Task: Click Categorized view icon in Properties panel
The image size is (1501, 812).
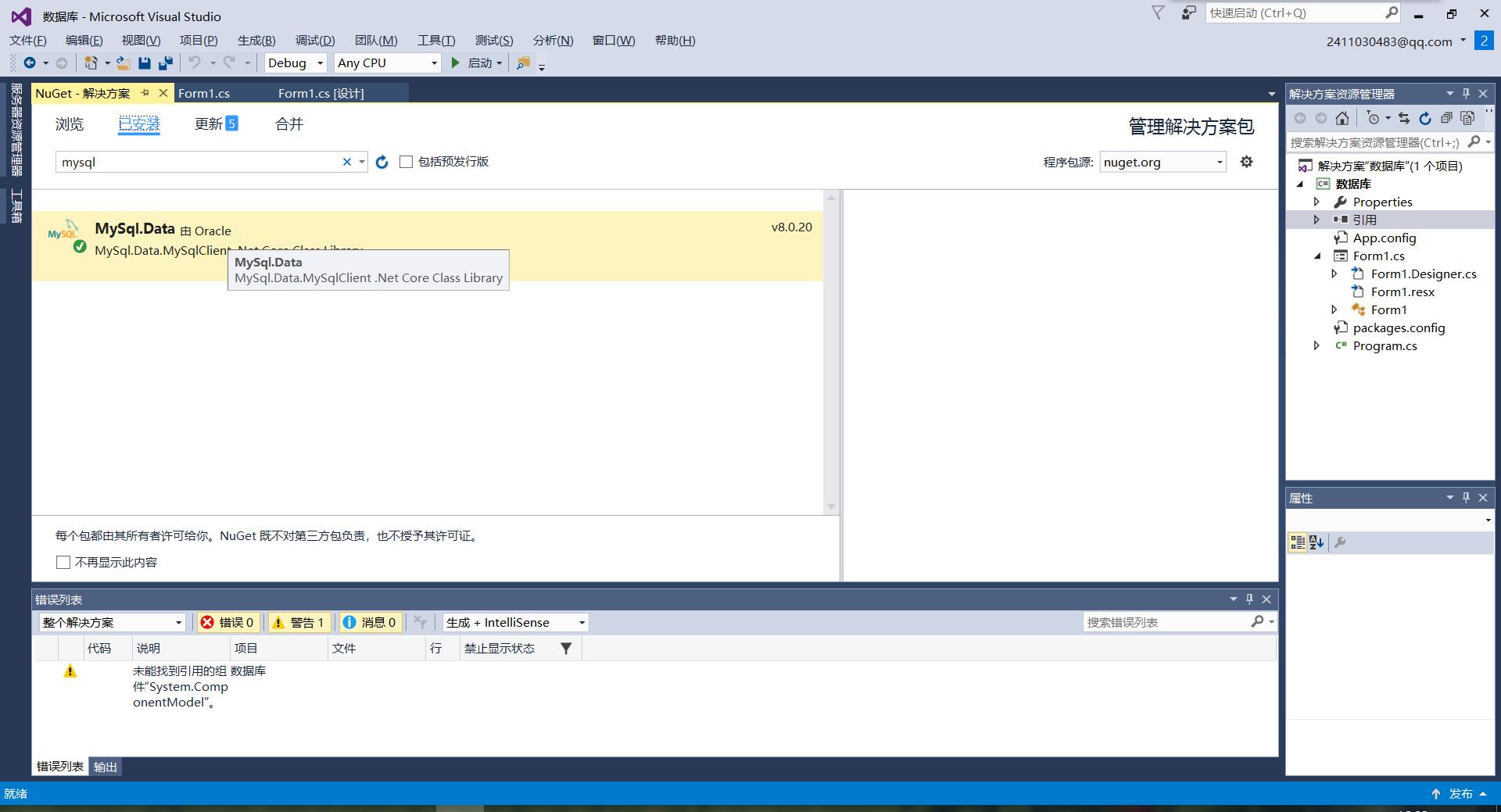Action: (1298, 542)
